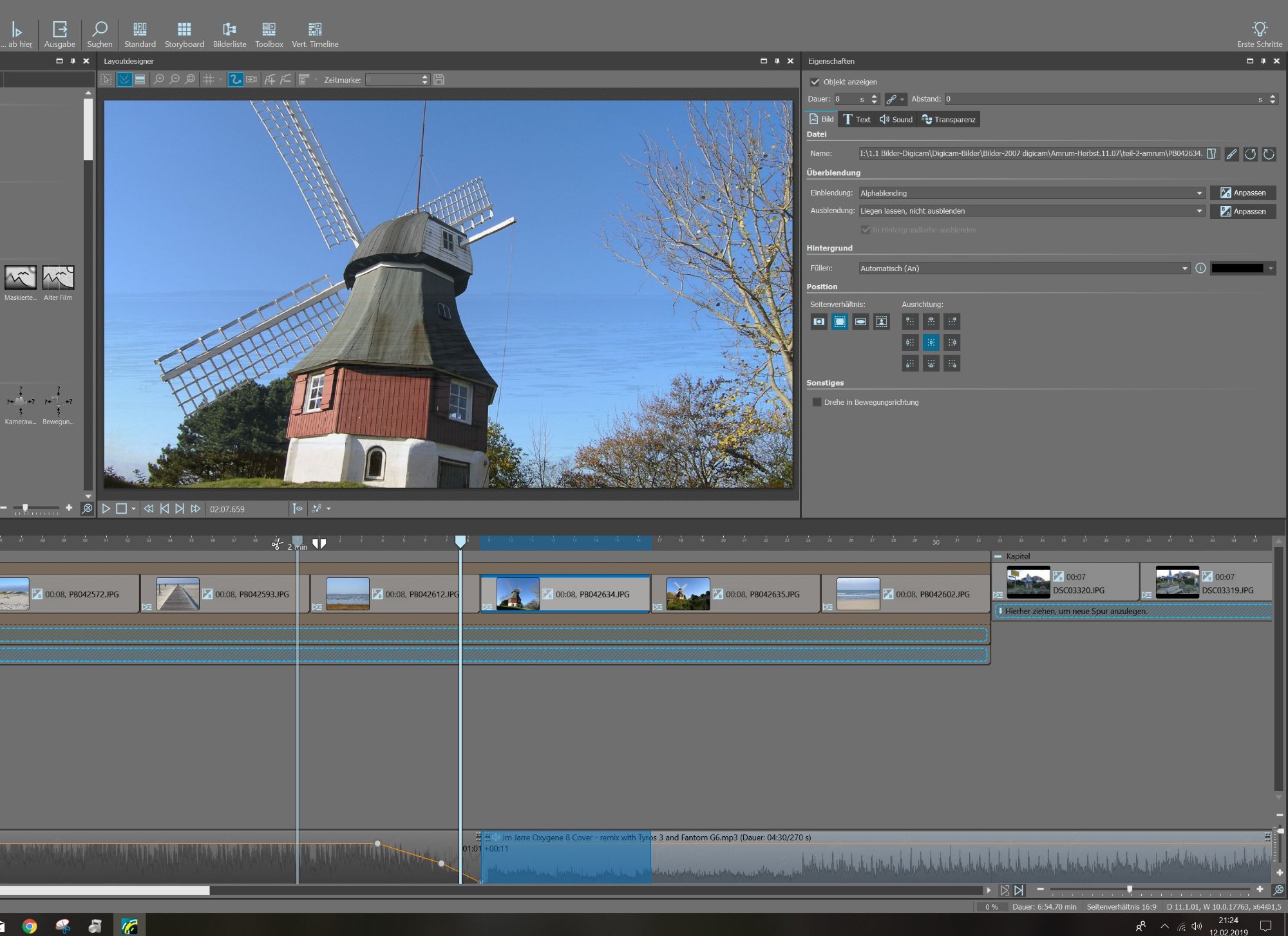Select PB042635.JPG clip thumbnail in timeline
The image size is (1288, 936).
688,594
